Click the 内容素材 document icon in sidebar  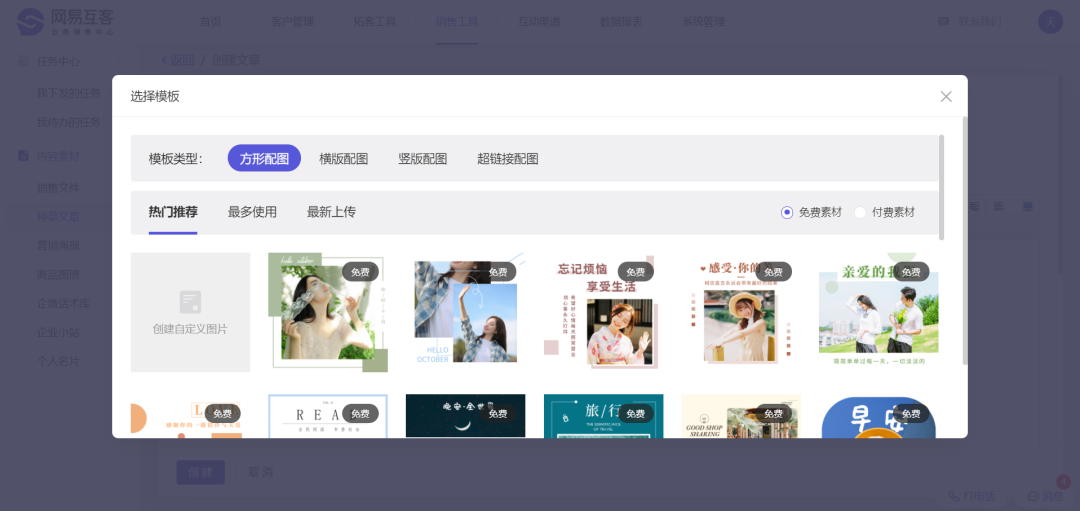(x=23, y=156)
